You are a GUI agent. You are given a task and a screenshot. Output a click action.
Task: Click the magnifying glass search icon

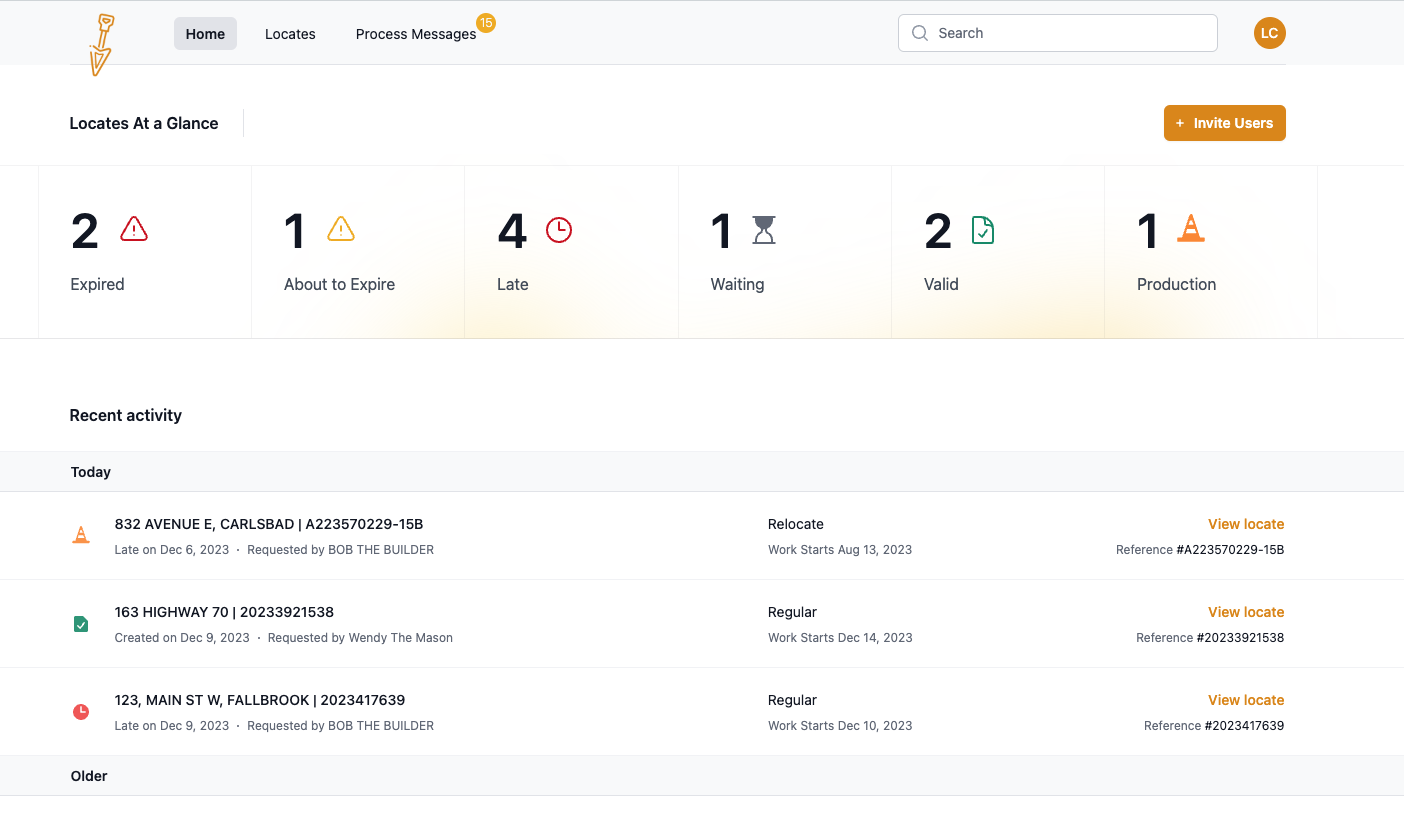(920, 33)
